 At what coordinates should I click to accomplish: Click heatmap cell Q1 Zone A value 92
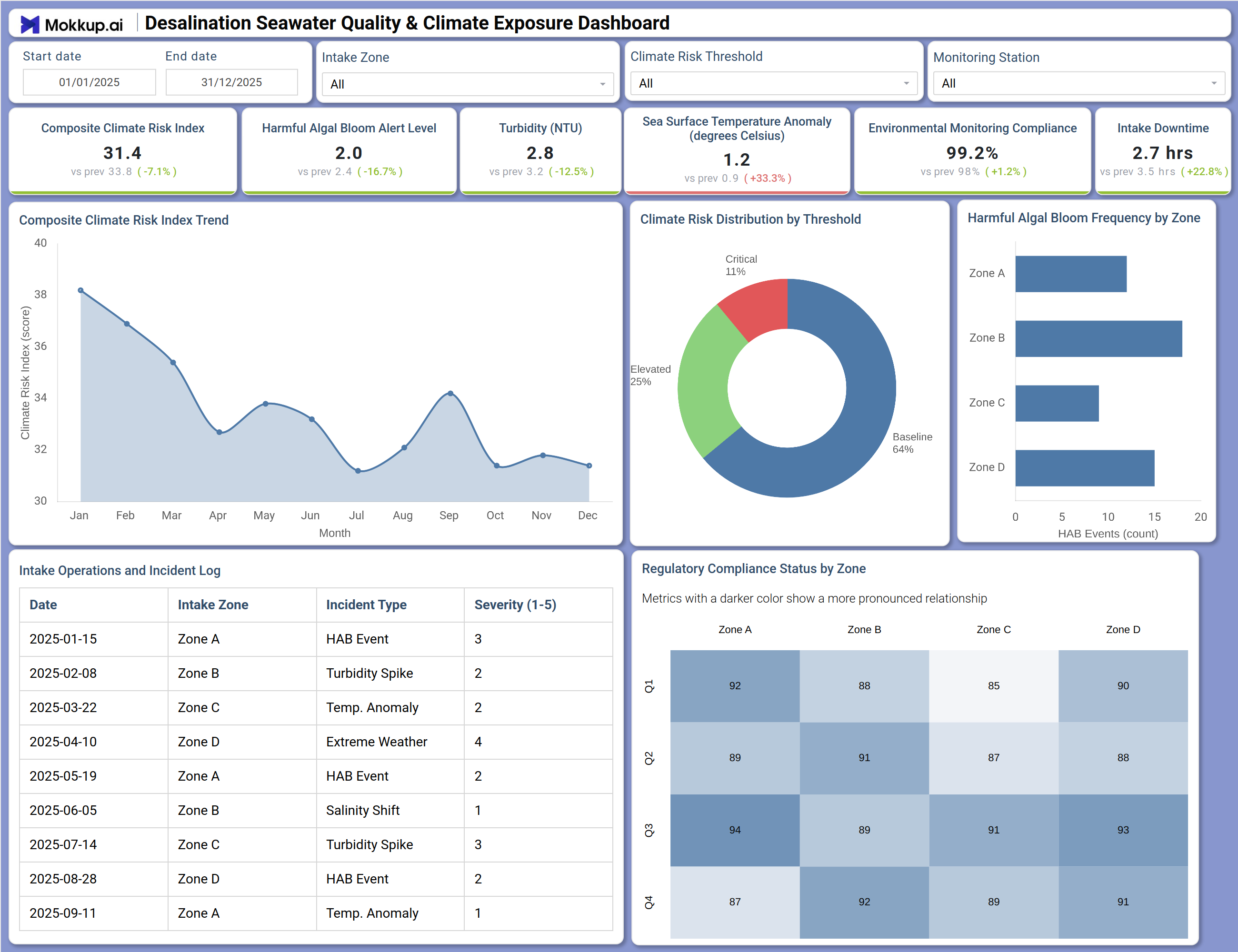(x=735, y=685)
